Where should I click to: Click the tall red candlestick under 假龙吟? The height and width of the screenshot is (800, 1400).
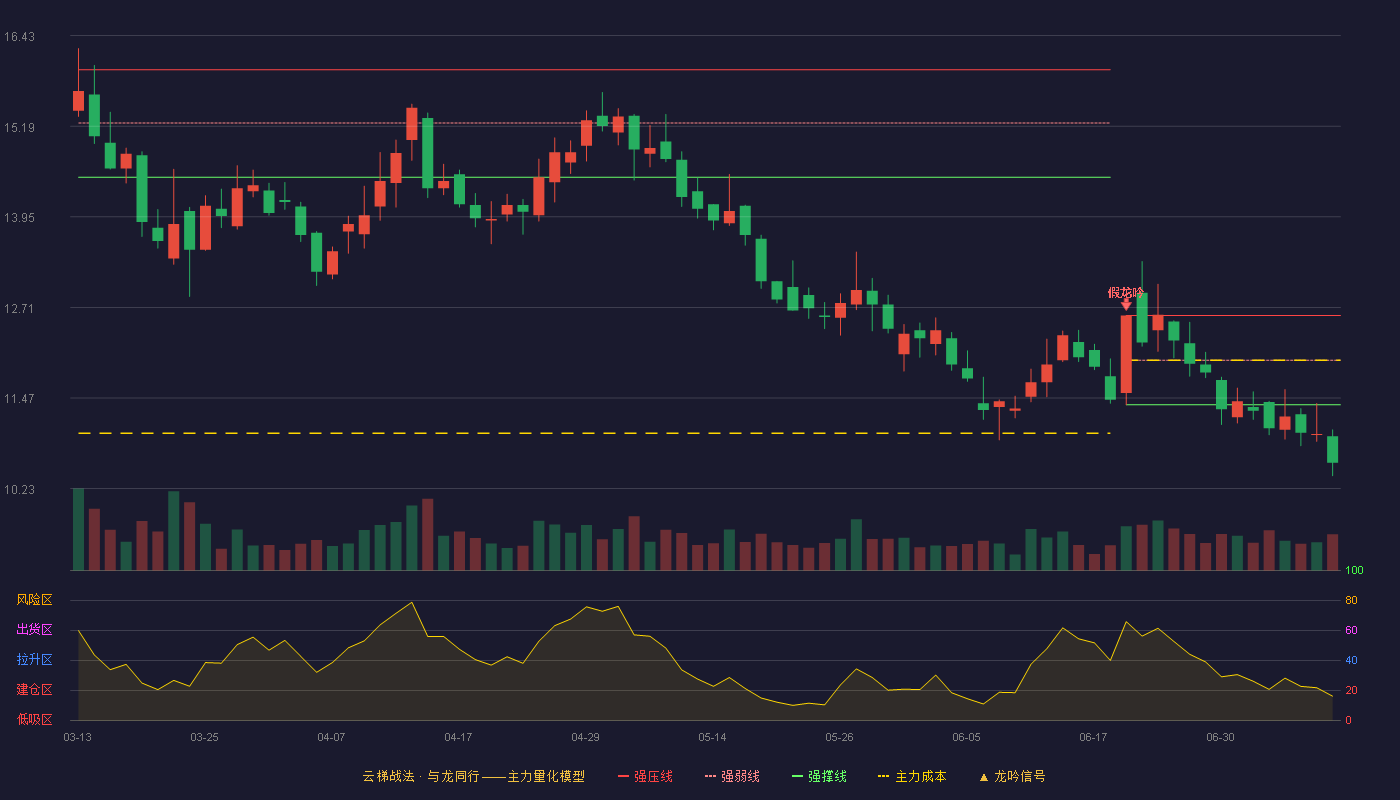pos(1126,354)
